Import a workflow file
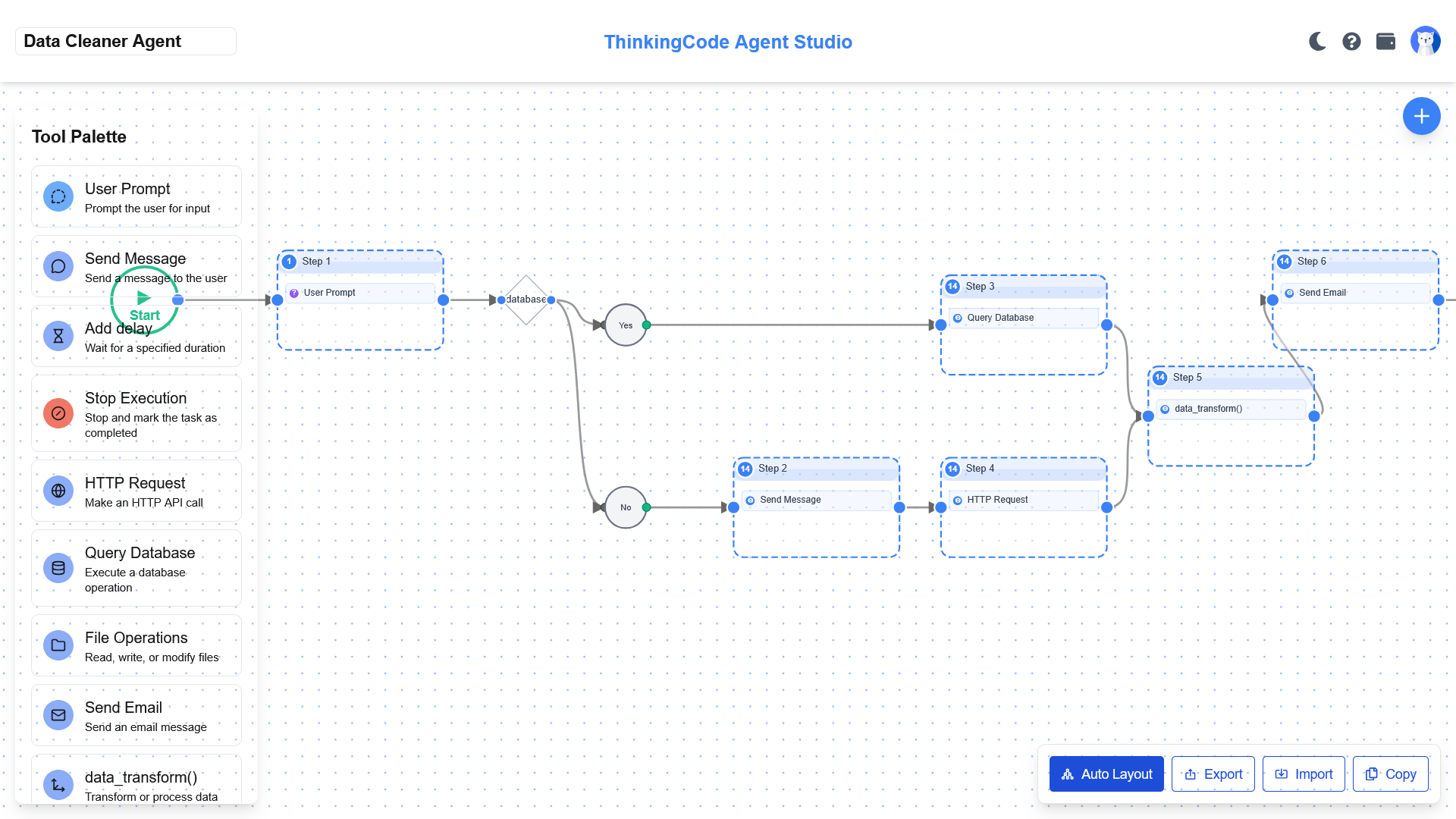Screen dimensions: 1456x819 [x=1303, y=773]
